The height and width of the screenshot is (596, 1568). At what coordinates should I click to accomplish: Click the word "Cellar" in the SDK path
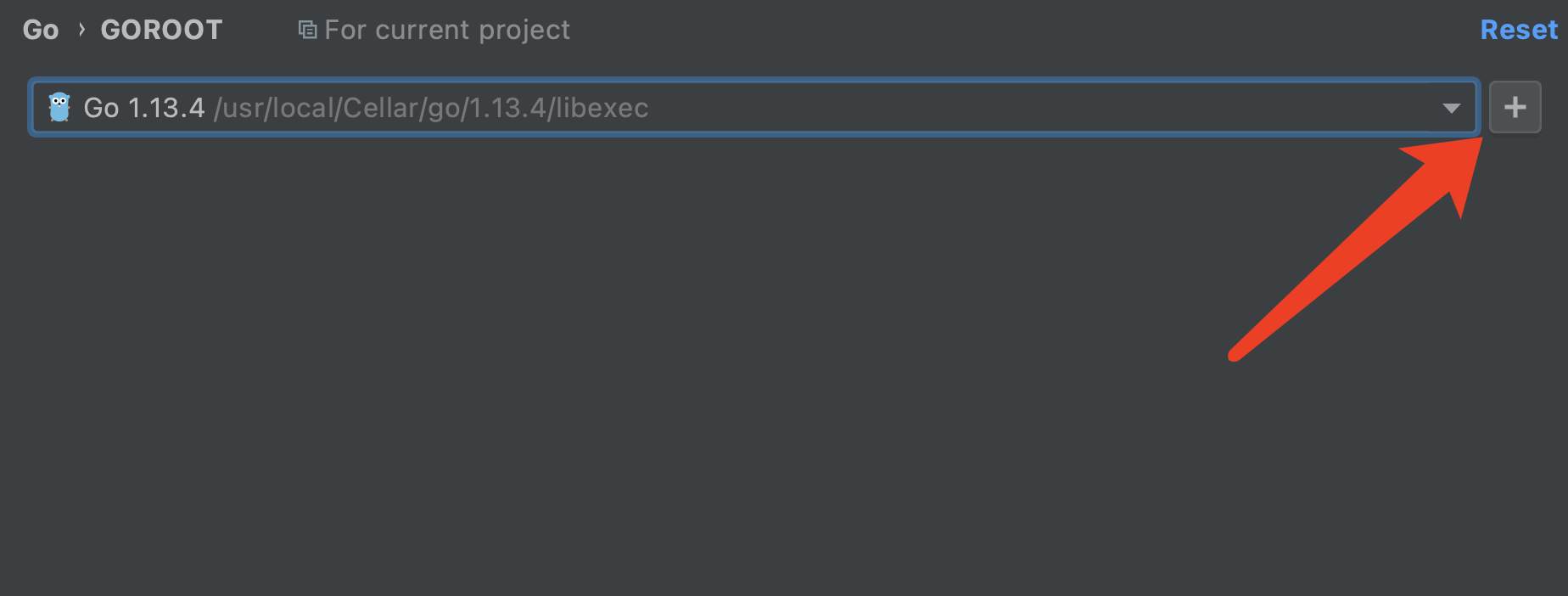tap(378, 108)
